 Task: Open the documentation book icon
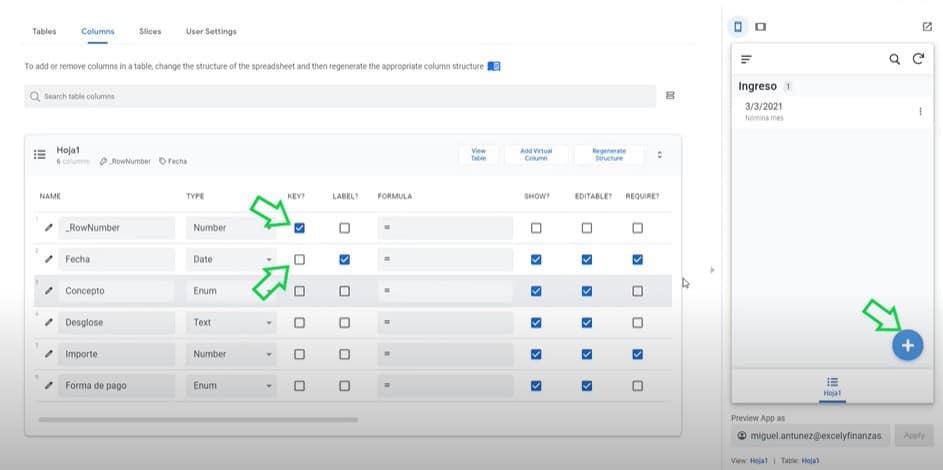[494, 66]
